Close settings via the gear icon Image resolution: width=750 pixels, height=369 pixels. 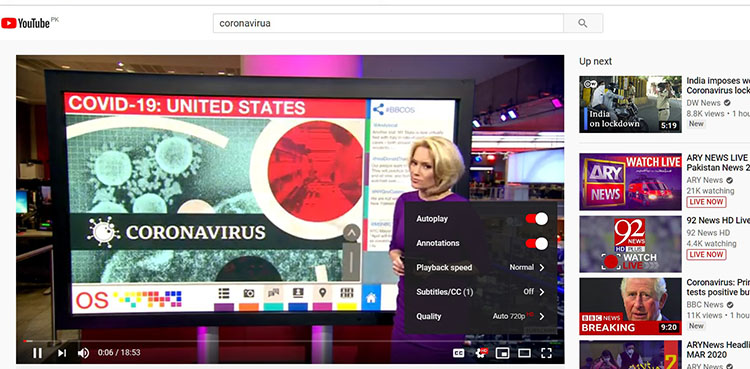coord(480,353)
